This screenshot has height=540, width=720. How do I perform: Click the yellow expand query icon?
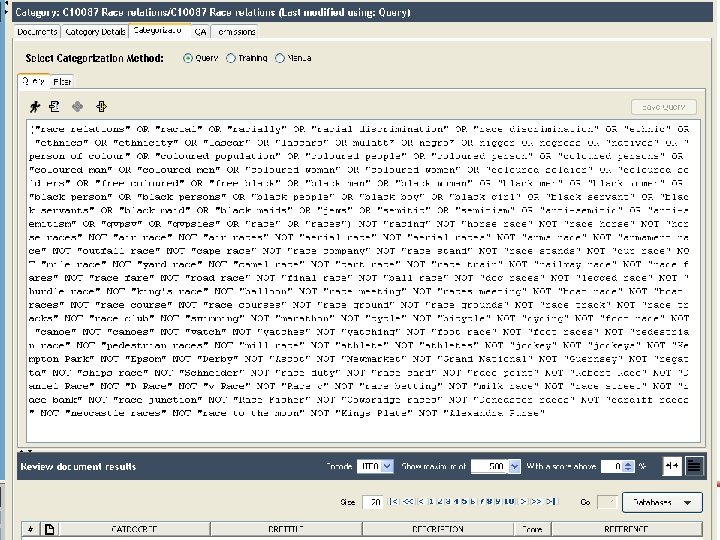coord(101,107)
